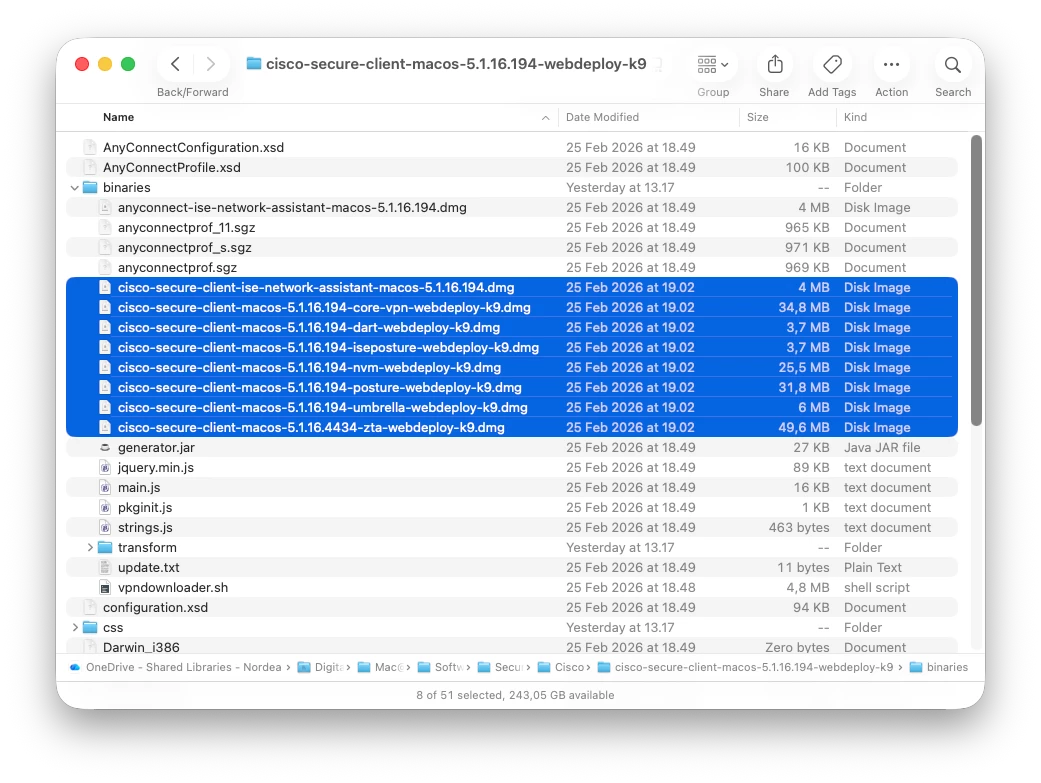Click the vertical scrollbar thumb
Viewport: 1041px width, 783px height.
coord(976,280)
